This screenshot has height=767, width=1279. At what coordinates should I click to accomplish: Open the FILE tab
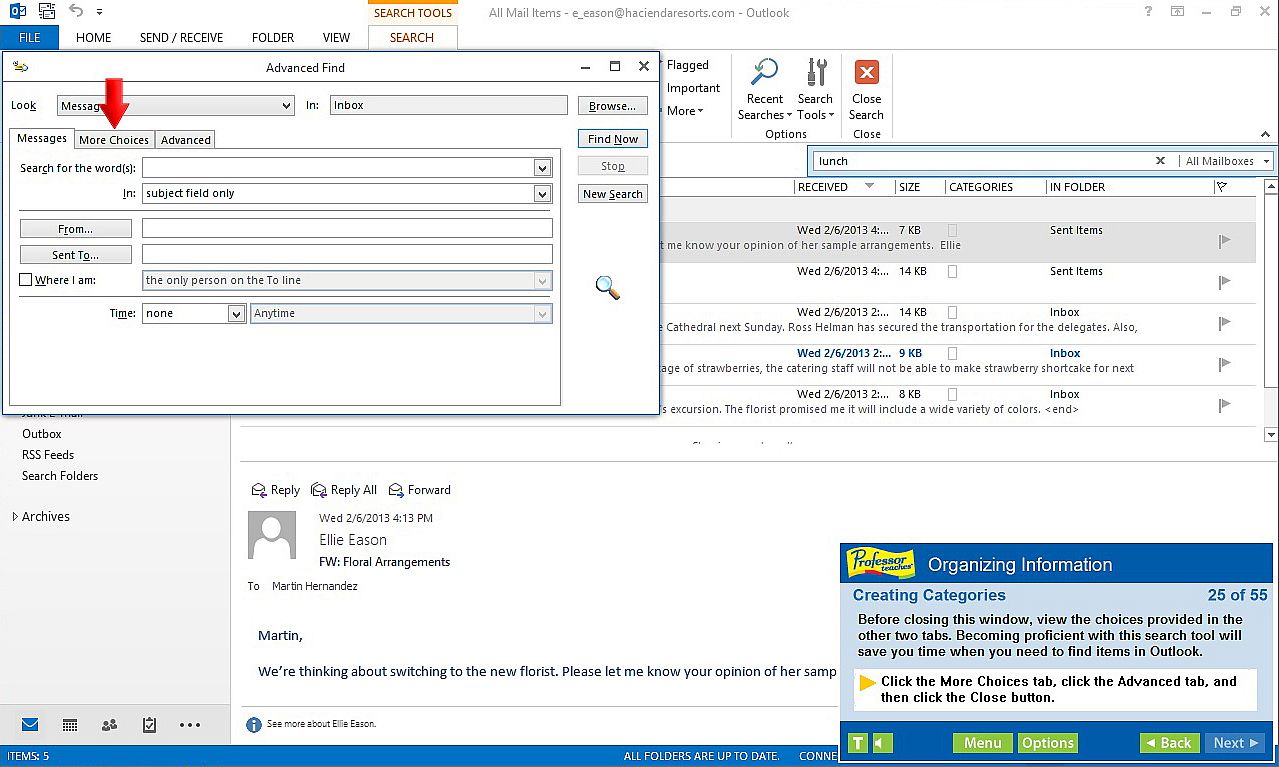(x=30, y=38)
